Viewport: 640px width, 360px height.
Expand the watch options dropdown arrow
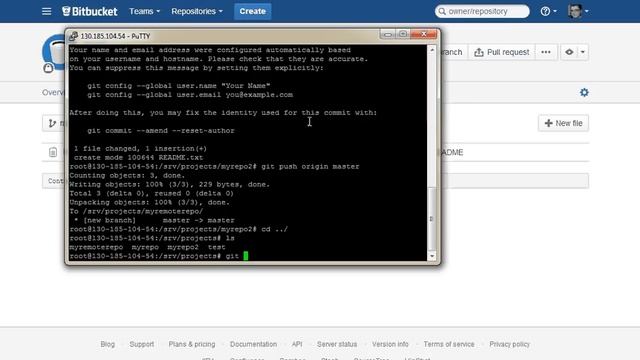coord(583,52)
